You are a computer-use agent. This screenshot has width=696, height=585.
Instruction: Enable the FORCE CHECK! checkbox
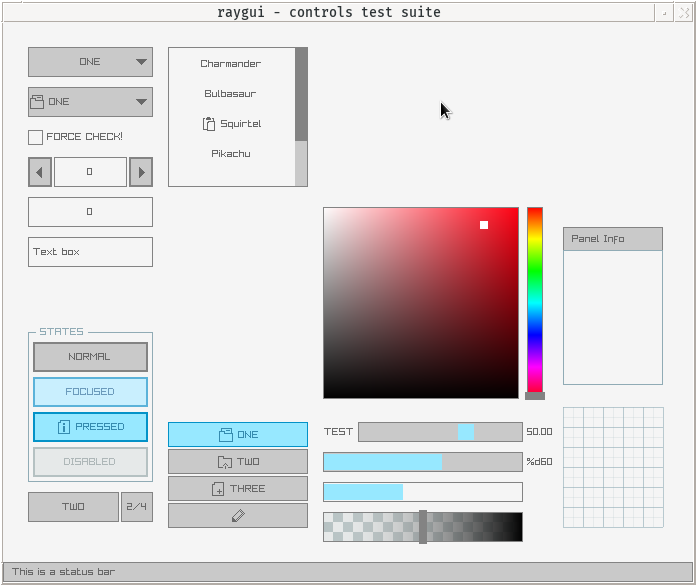click(x=36, y=137)
